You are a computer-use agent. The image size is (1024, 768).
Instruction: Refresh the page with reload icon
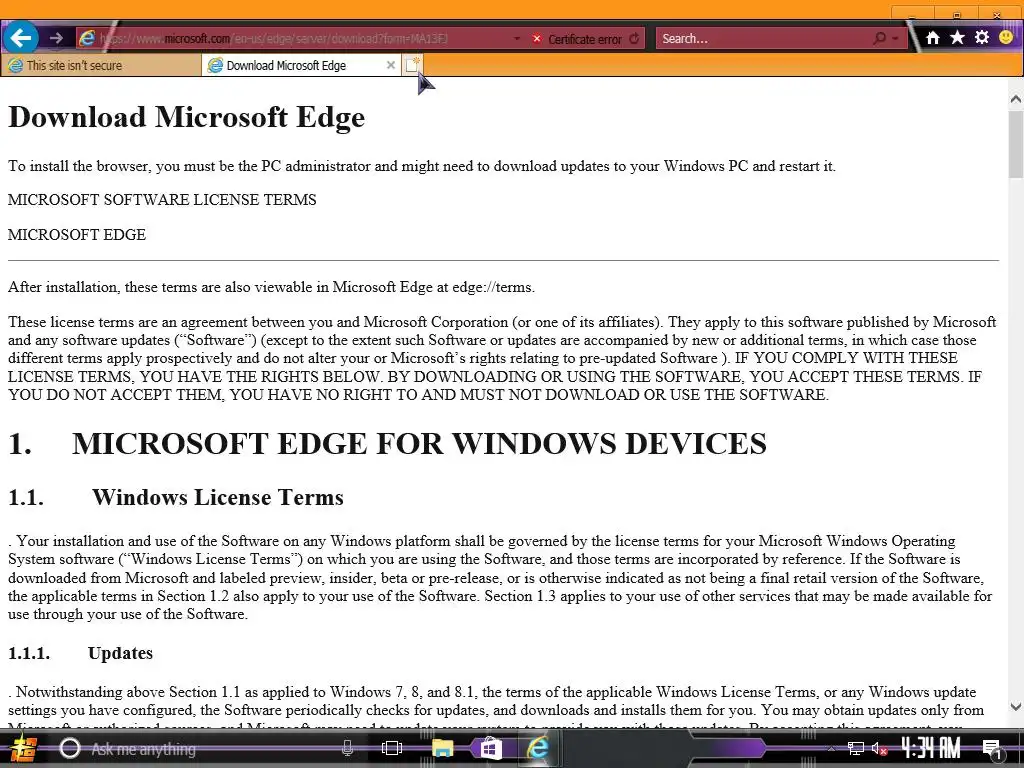coord(634,39)
